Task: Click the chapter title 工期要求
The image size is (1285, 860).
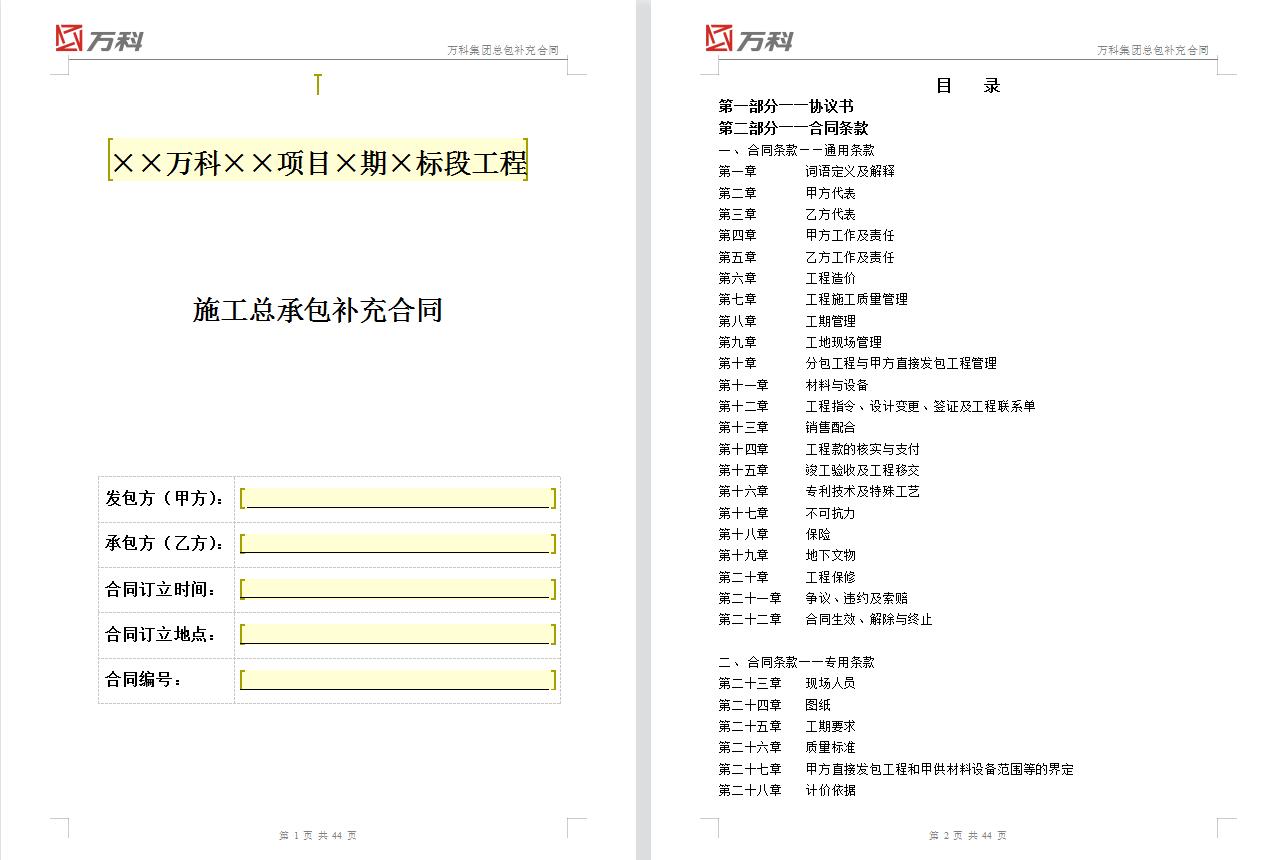Action: (830, 726)
